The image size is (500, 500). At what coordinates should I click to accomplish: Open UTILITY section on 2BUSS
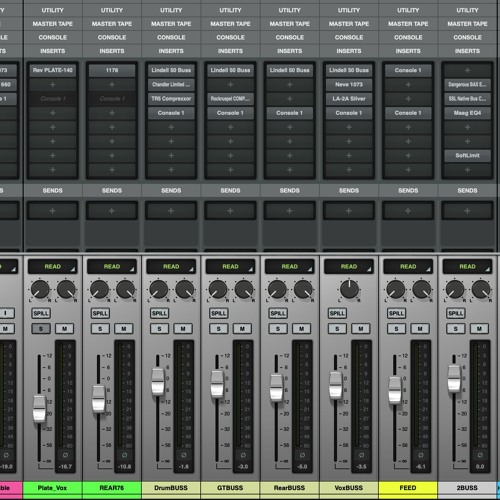(x=467, y=10)
